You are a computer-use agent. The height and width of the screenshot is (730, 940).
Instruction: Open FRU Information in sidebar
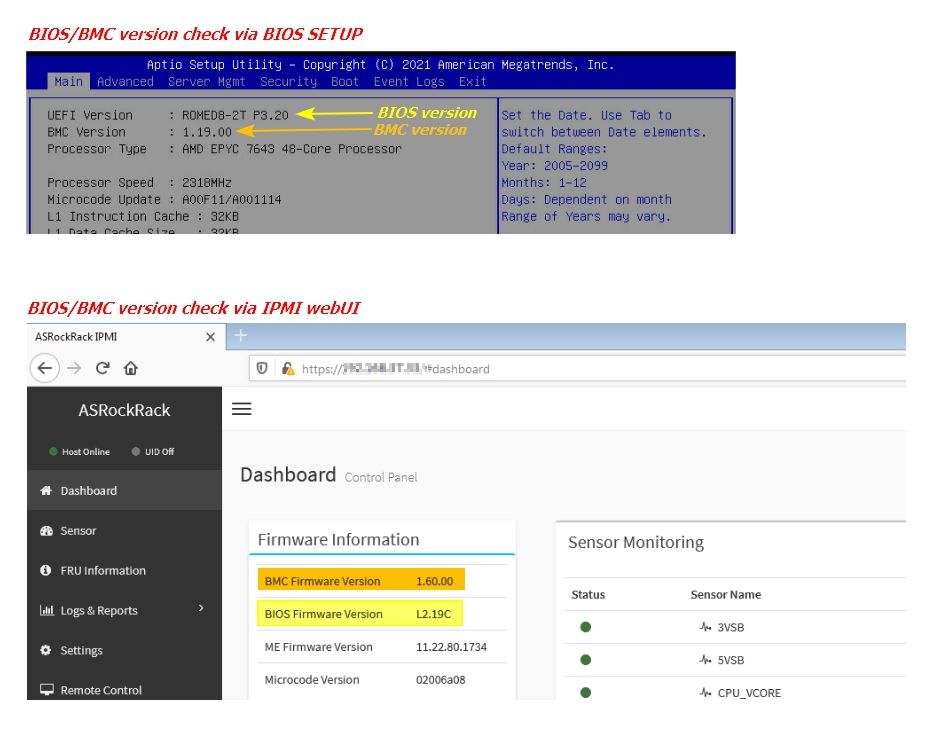(102, 571)
